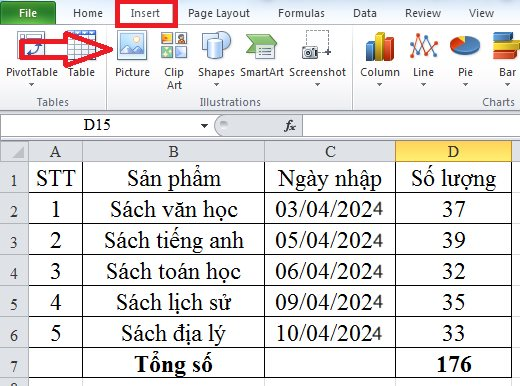Open the Page Layout tab
Image resolution: width=520 pixels, height=386 pixels.
click(x=219, y=13)
